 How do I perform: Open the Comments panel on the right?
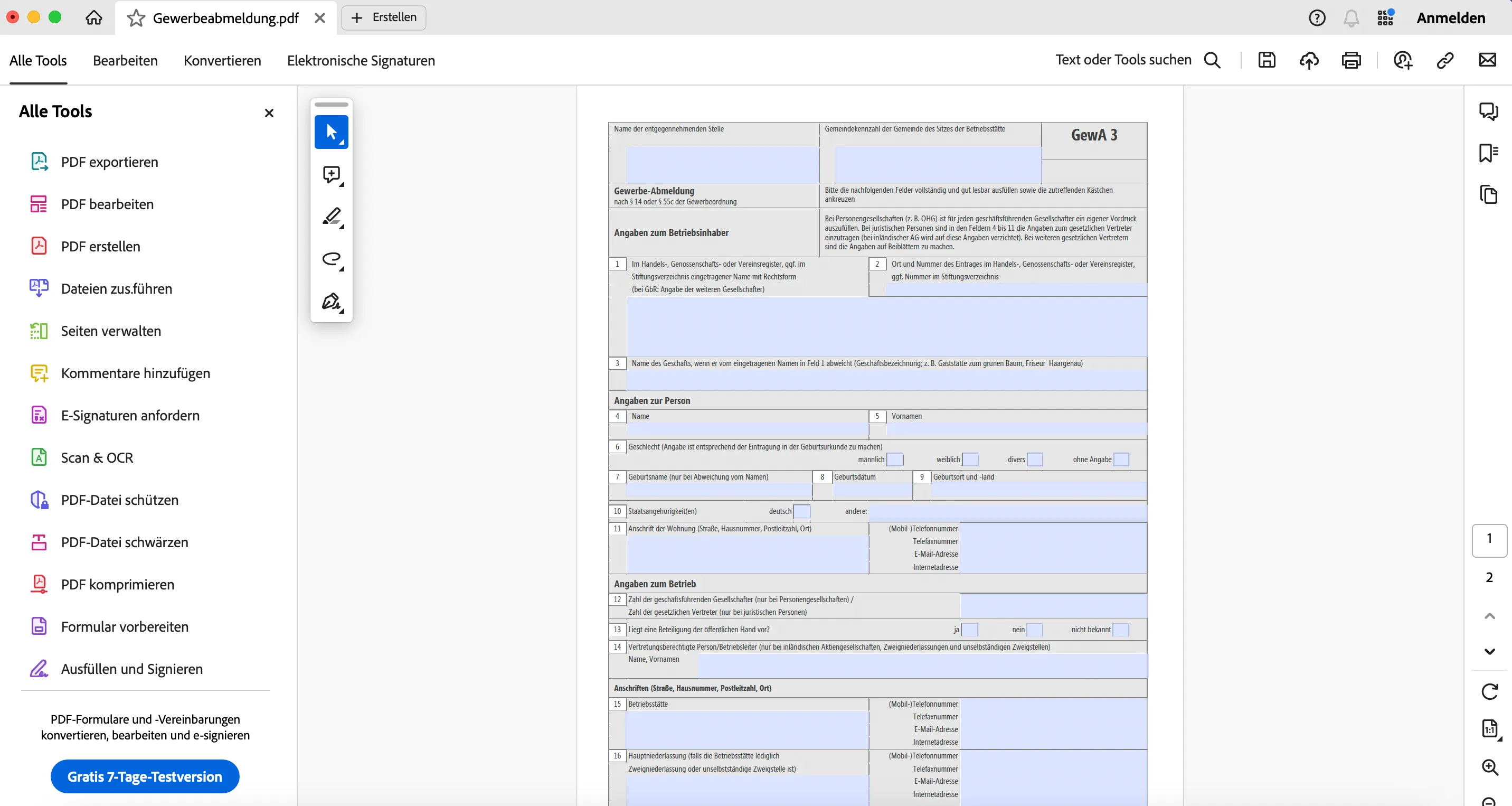point(1489,111)
